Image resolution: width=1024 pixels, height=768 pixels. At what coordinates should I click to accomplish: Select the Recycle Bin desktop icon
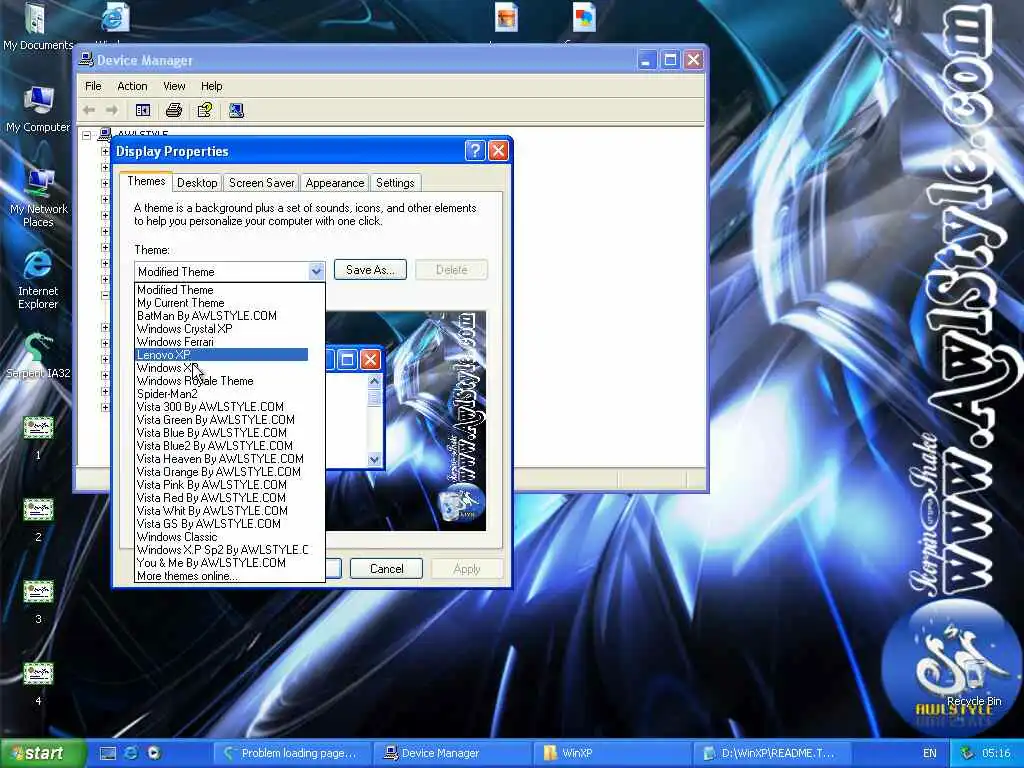973,682
